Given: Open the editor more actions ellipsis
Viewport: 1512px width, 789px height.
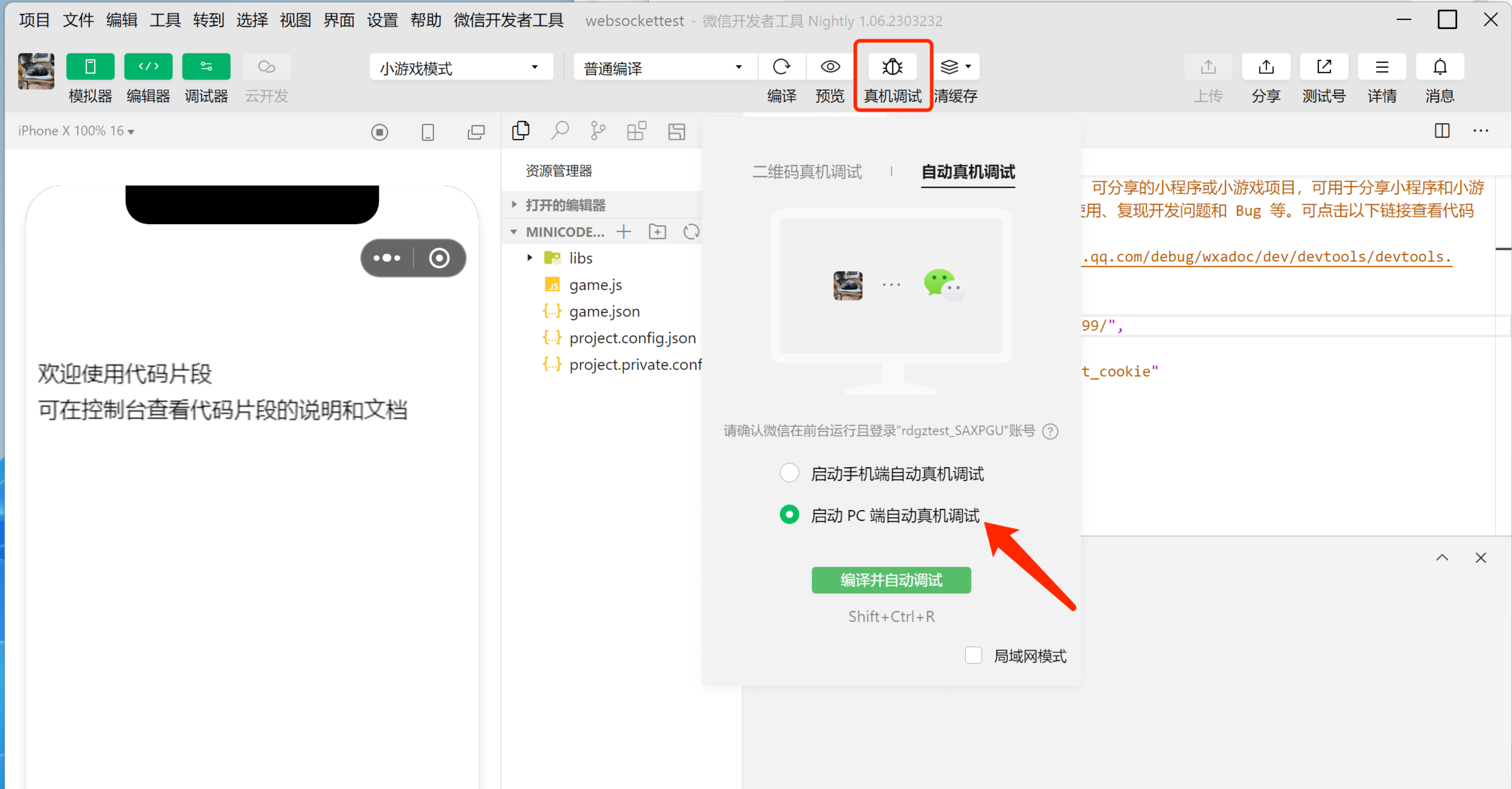Looking at the screenshot, I should (x=1481, y=130).
